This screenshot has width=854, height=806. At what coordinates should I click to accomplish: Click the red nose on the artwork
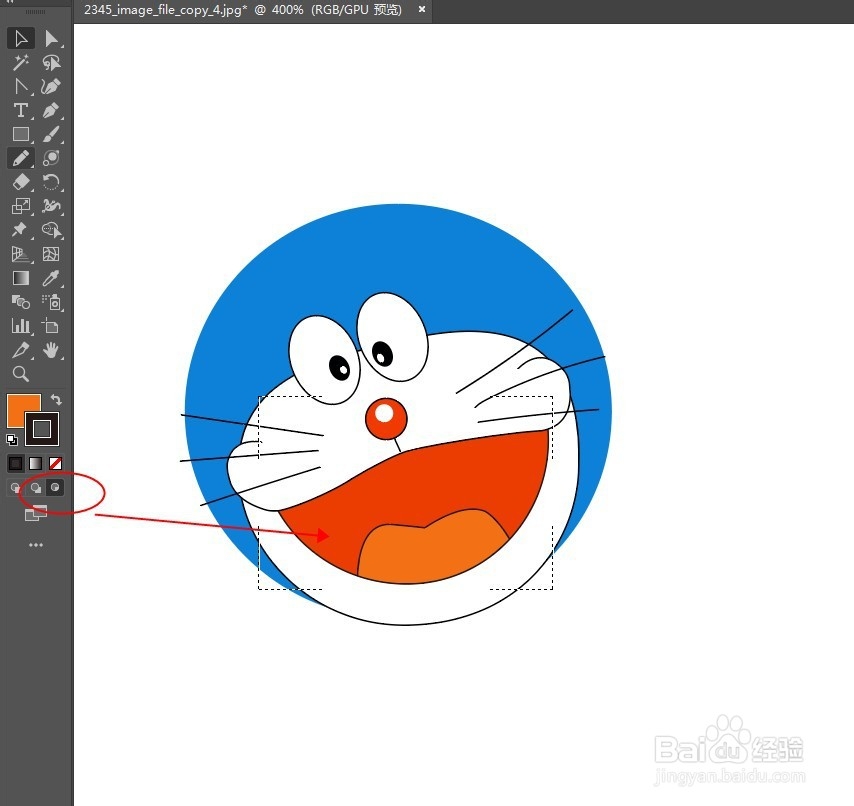(386, 418)
